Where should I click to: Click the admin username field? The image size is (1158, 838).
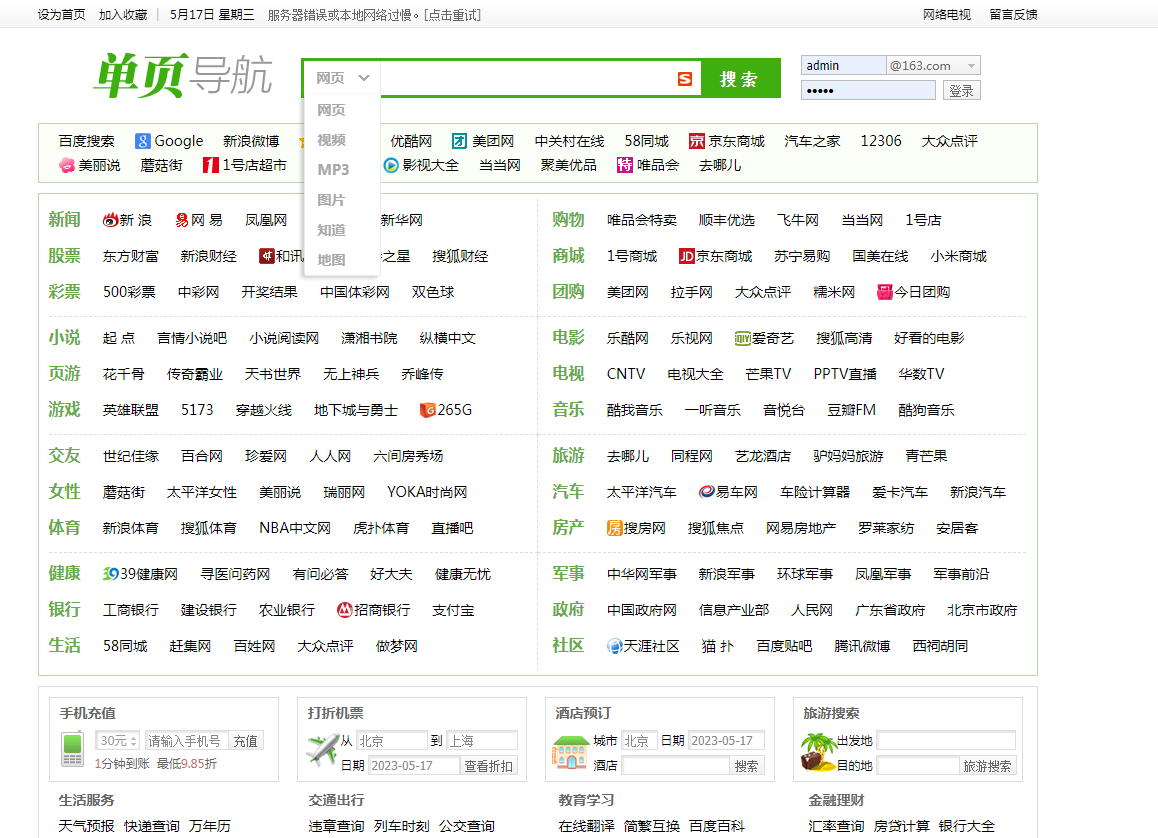(843, 66)
